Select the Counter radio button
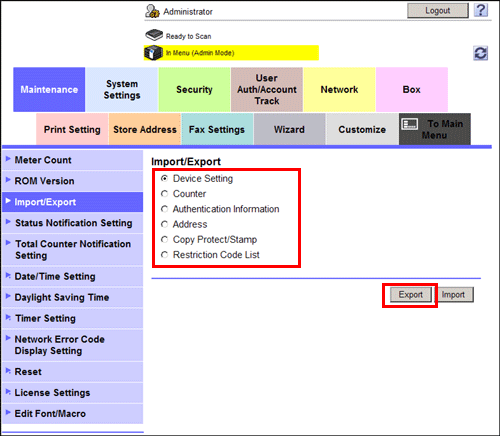The height and width of the screenshot is (436, 500). pos(164,194)
